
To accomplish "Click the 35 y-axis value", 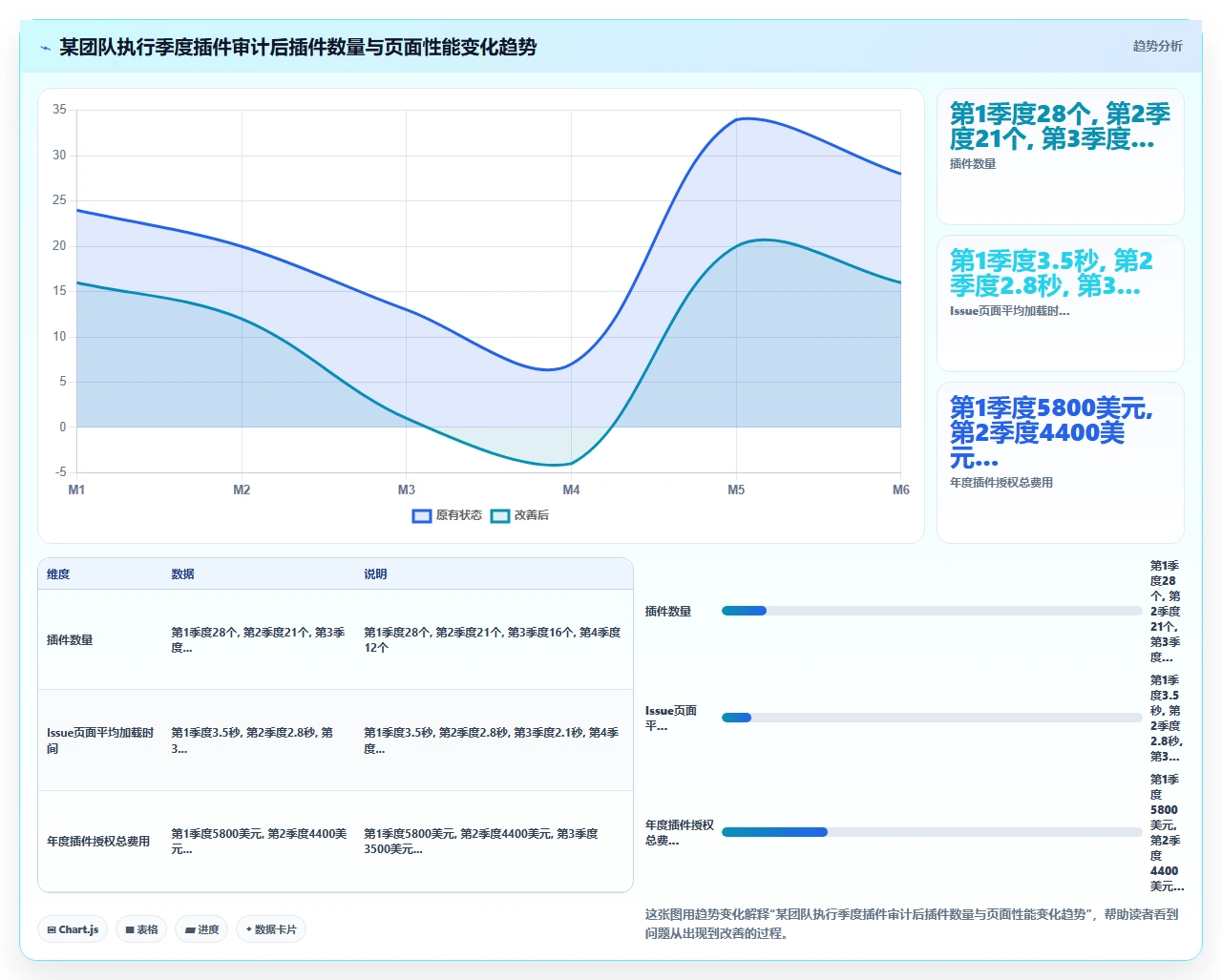I will pos(59,110).
